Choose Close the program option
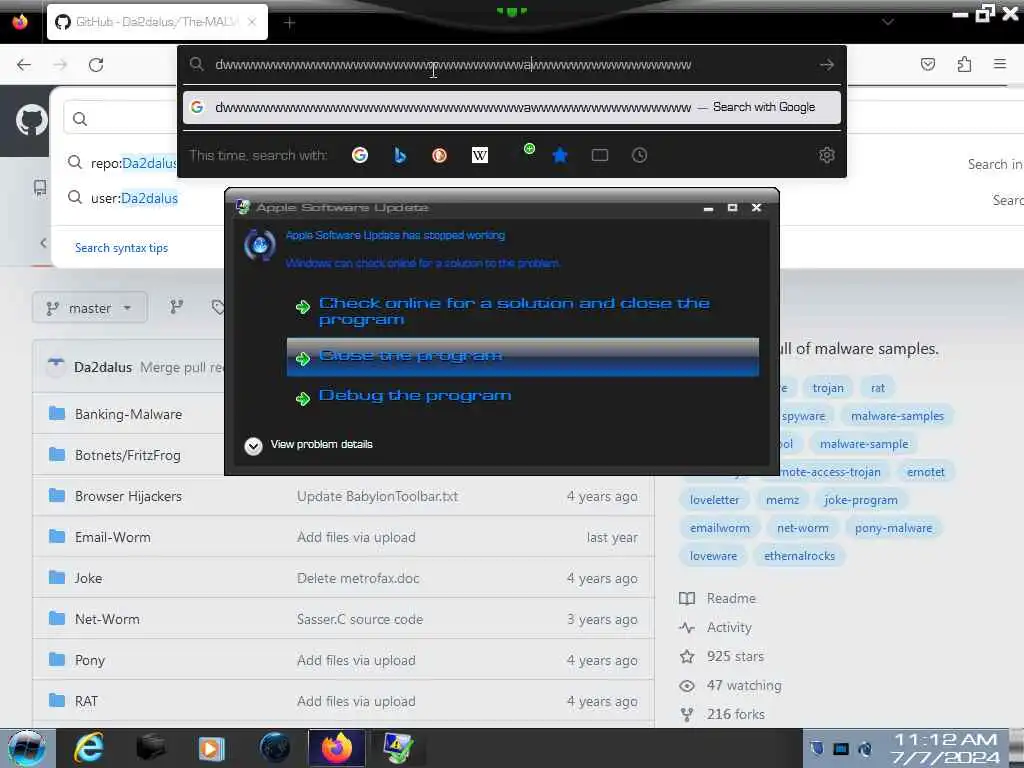 pos(522,357)
